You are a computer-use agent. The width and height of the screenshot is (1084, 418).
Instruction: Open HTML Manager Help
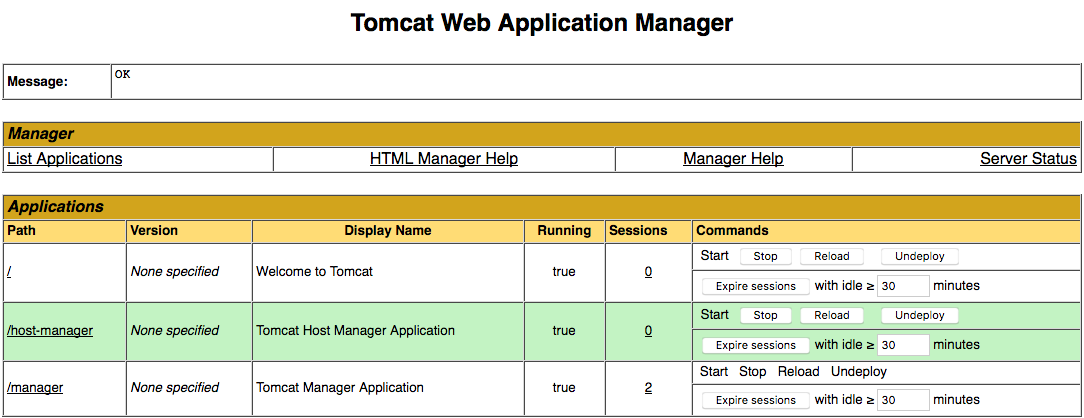point(444,159)
